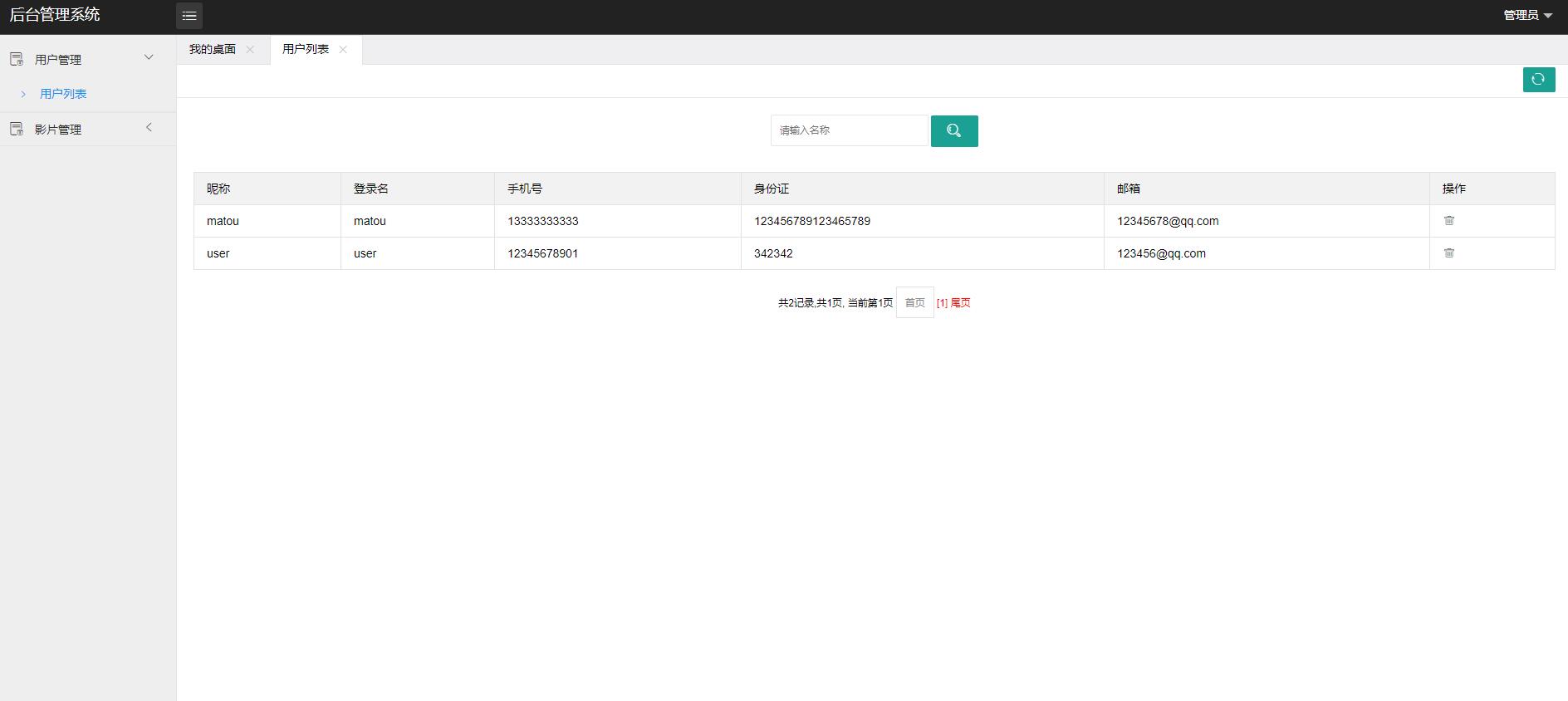Screen dimensions: 1568x701
Task: Close the 我的桌面 tab
Action: pos(250,50)
